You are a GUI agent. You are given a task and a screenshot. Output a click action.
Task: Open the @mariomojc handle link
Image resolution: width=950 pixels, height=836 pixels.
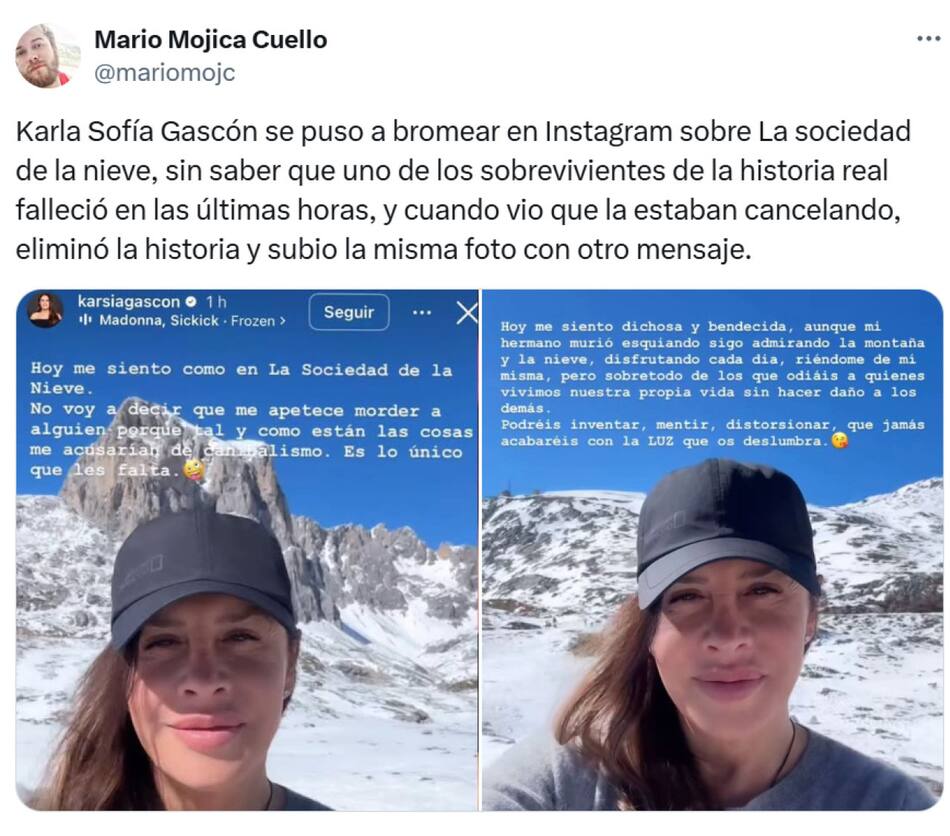165,73
